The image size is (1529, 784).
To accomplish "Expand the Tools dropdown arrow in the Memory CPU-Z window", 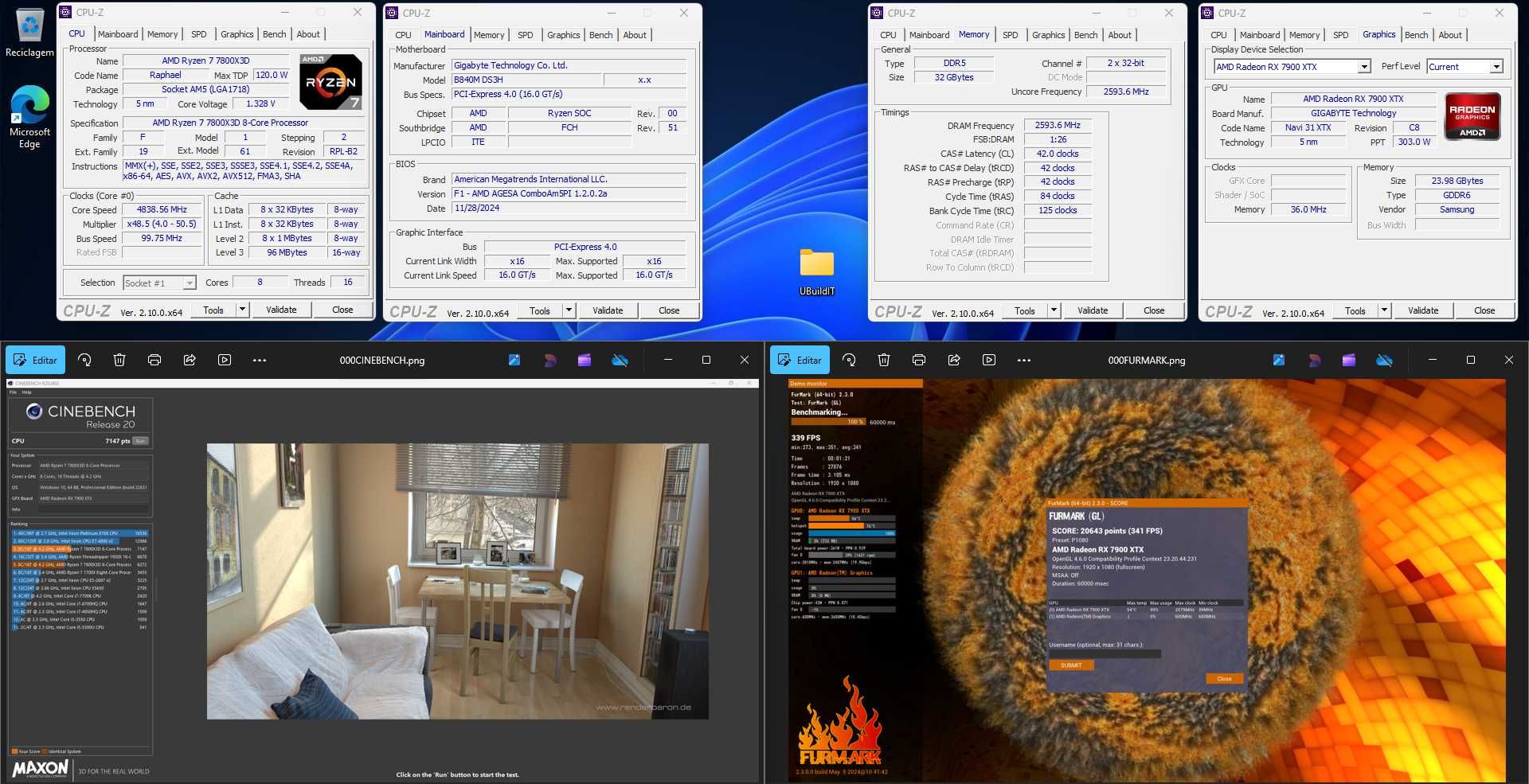I will point(1054,310).
